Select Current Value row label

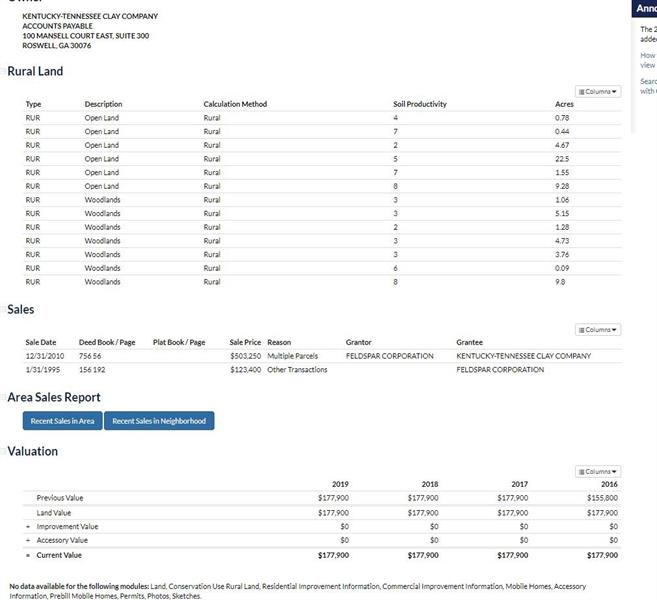(x=59, y=555)
